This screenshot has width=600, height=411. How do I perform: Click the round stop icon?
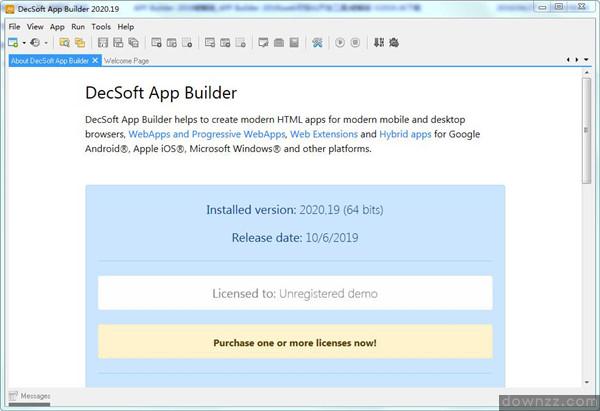point(355,43)
